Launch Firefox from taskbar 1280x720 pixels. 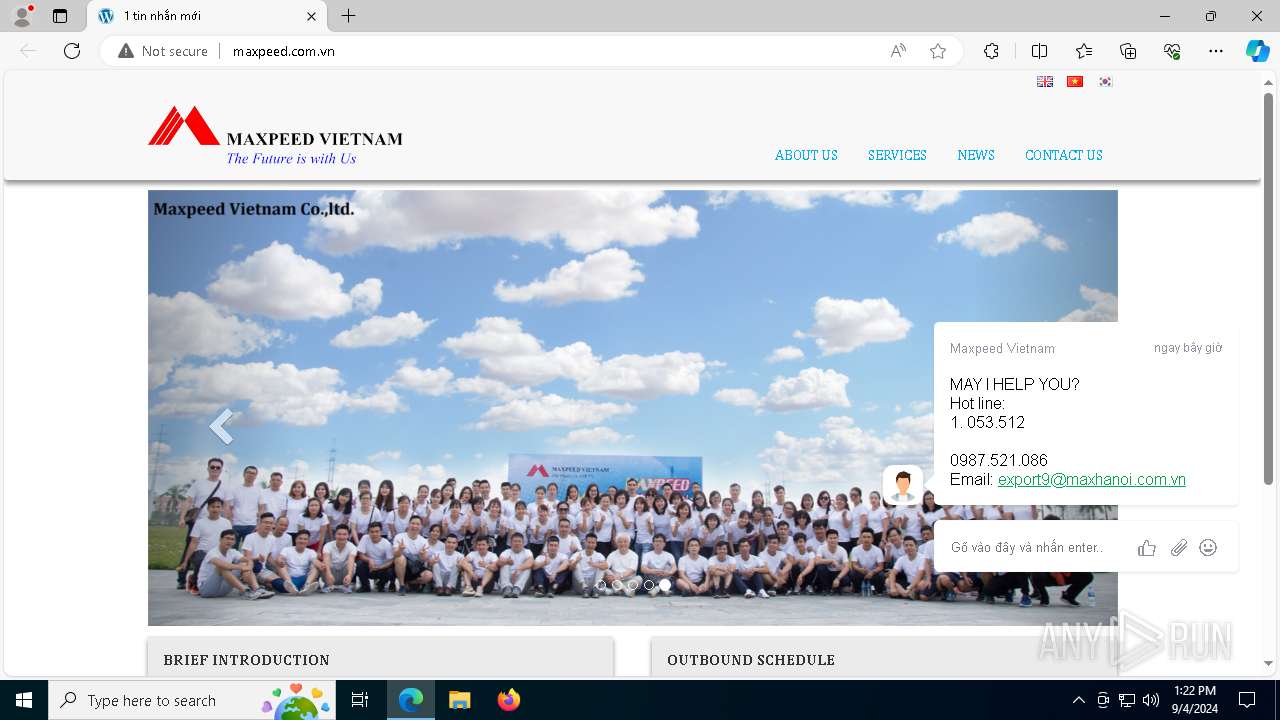pos(509,700)
